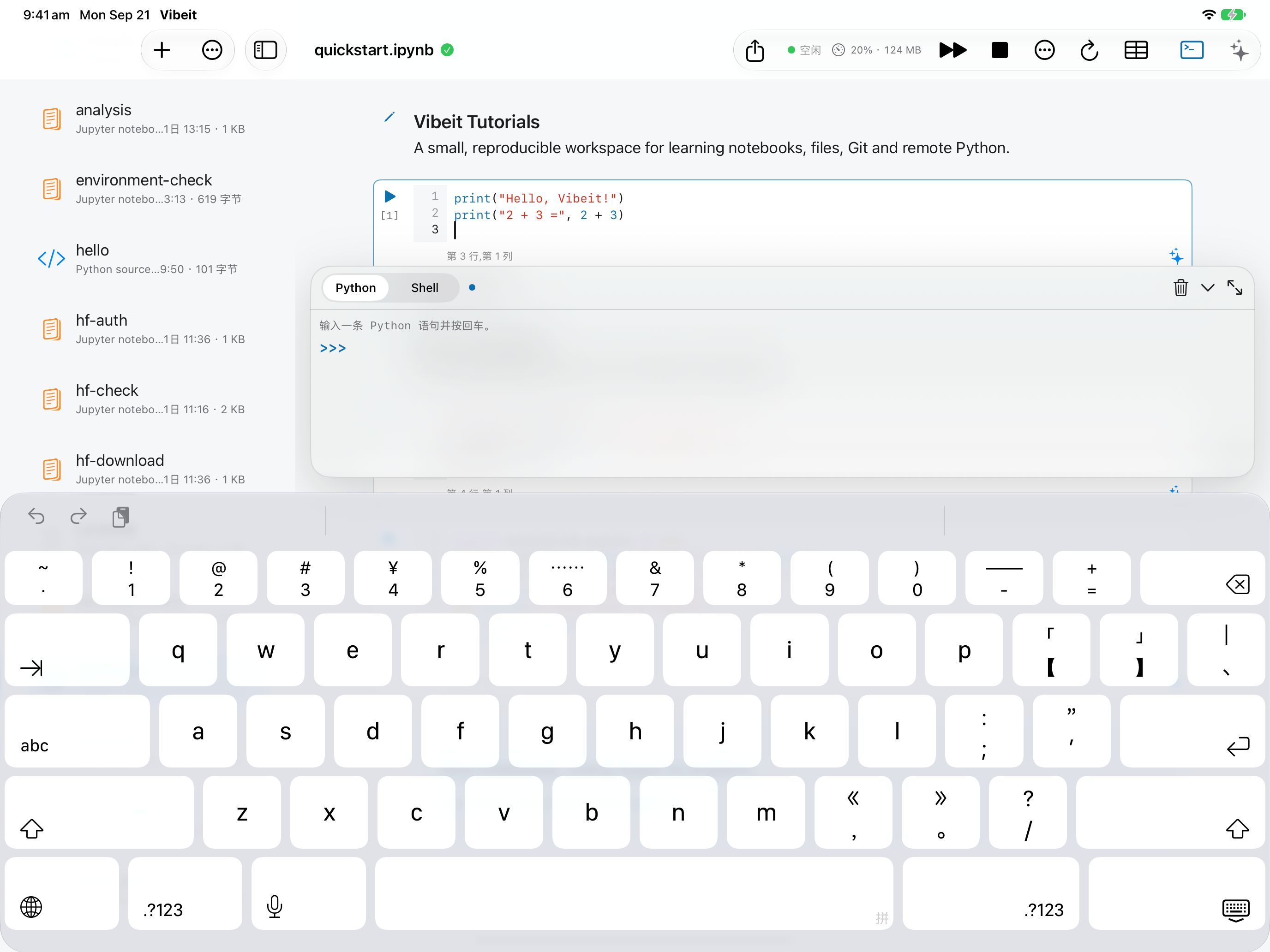The height and width of the screenshot is (952, 1270).
Task: Check kernel memory usage 20% · 124 MB
Action: (x=877, y=50)
